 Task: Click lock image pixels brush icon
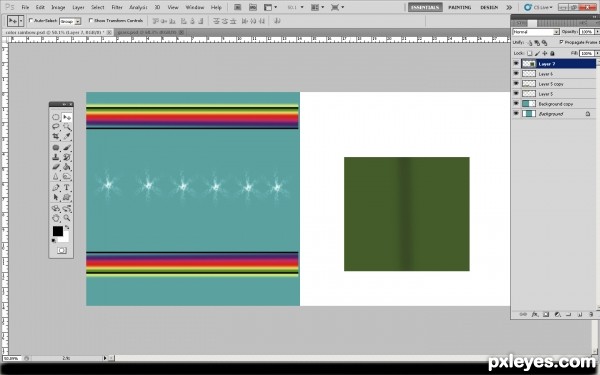[537, 53]
